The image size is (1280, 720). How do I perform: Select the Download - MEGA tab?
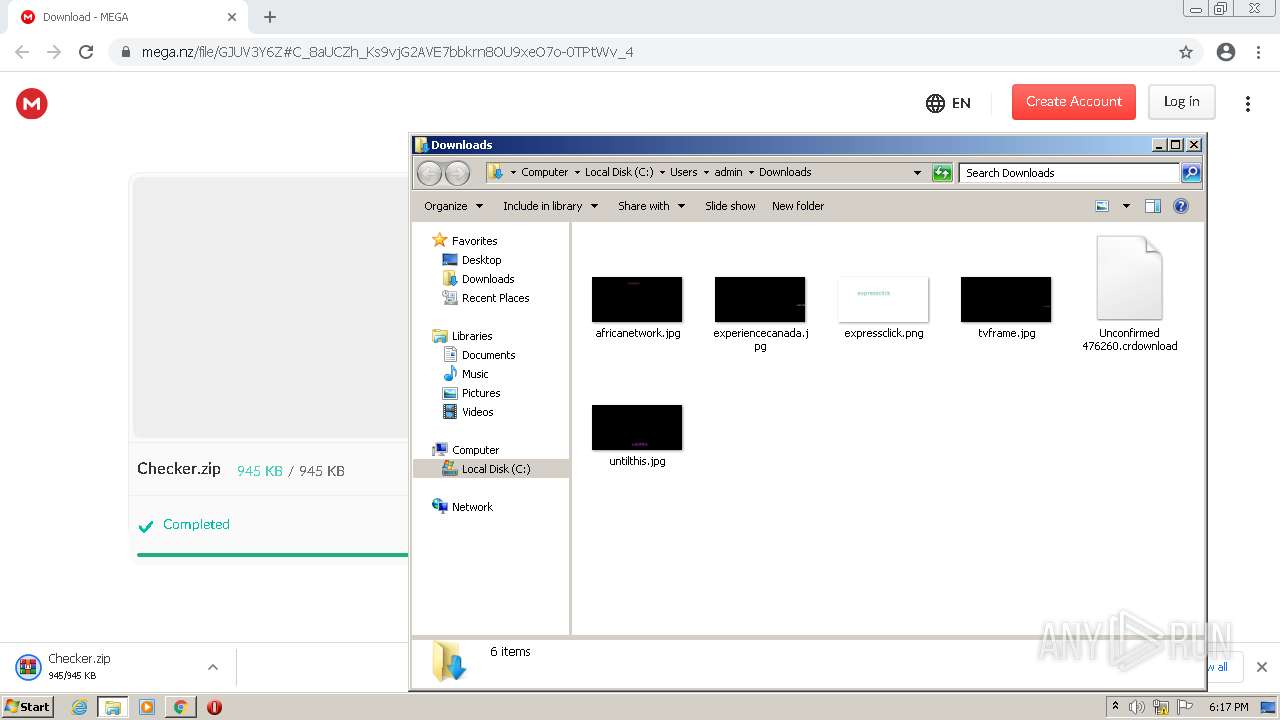click(x=127, y=17)
